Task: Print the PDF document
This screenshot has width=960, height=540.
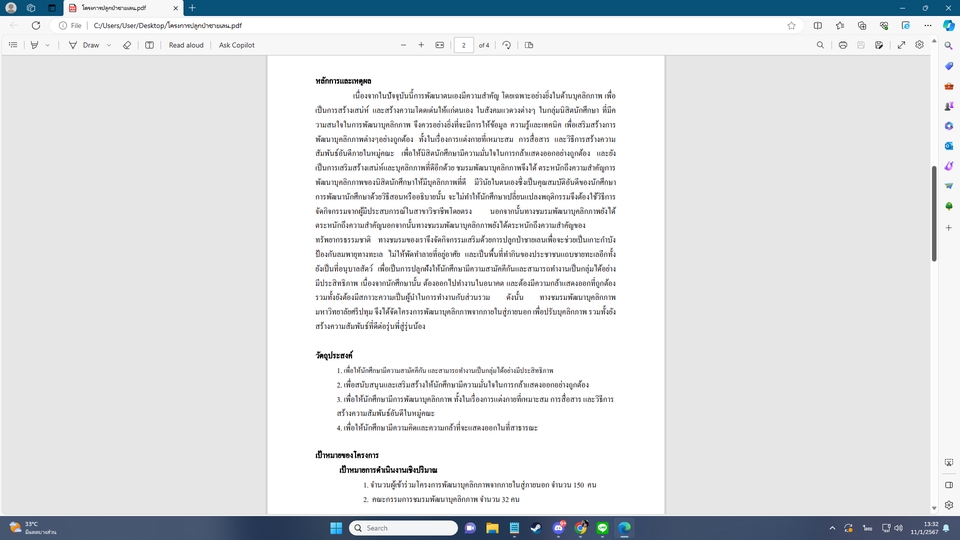Action: 843,45
